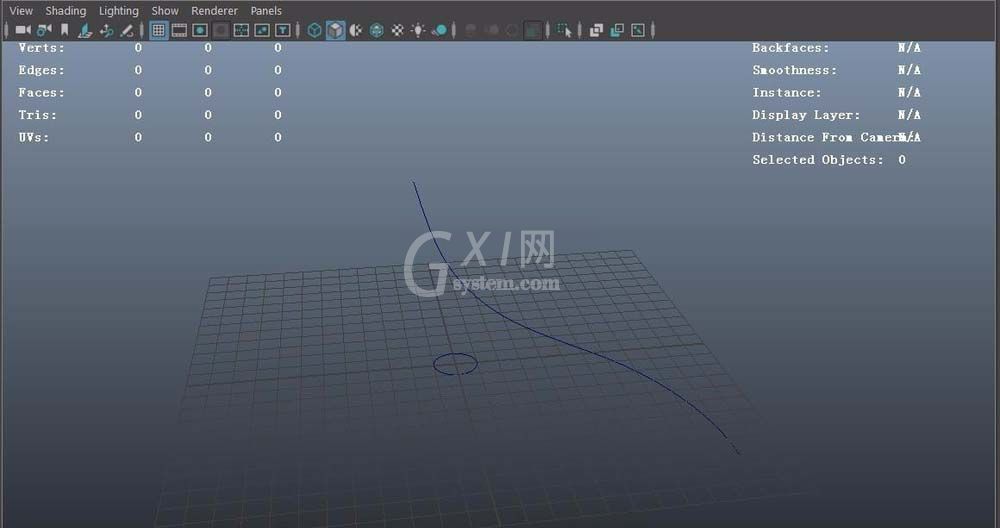Toggle Isolate Select icon
This screenshot has height=528, width=1000.
(x=564, y=30)
